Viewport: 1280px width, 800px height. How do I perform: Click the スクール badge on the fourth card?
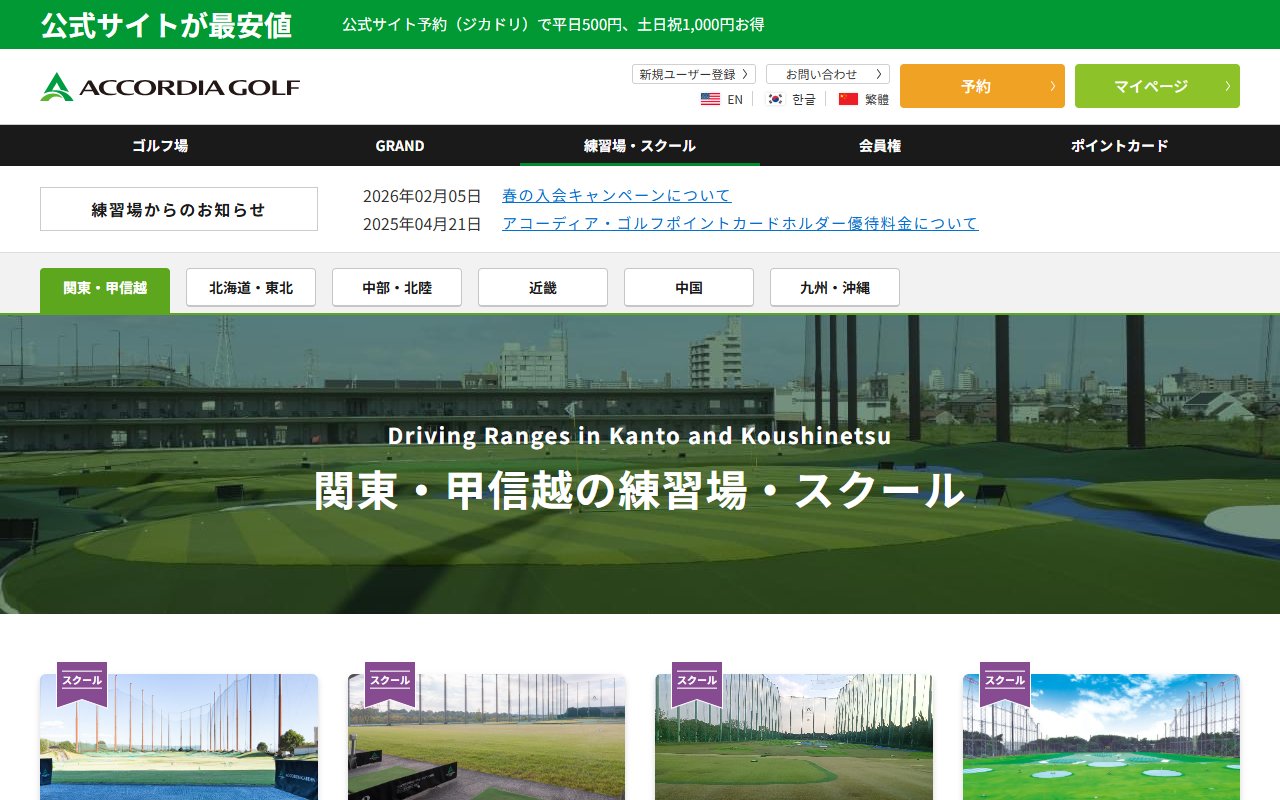tap(1004, 681)
